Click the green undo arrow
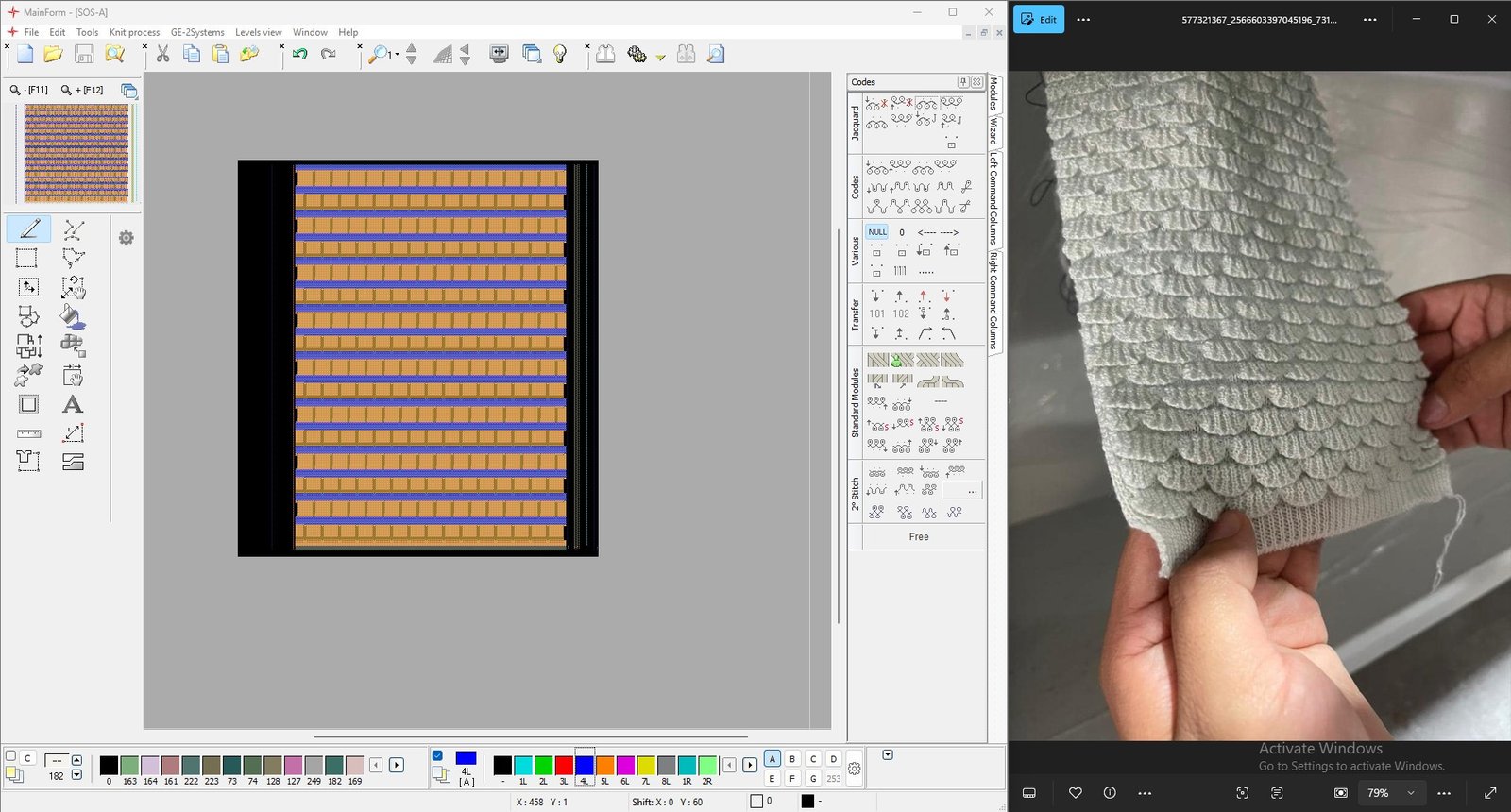The width and height of the screenshot is (1511, 812). pyautogui.click(x=299, y=55)
